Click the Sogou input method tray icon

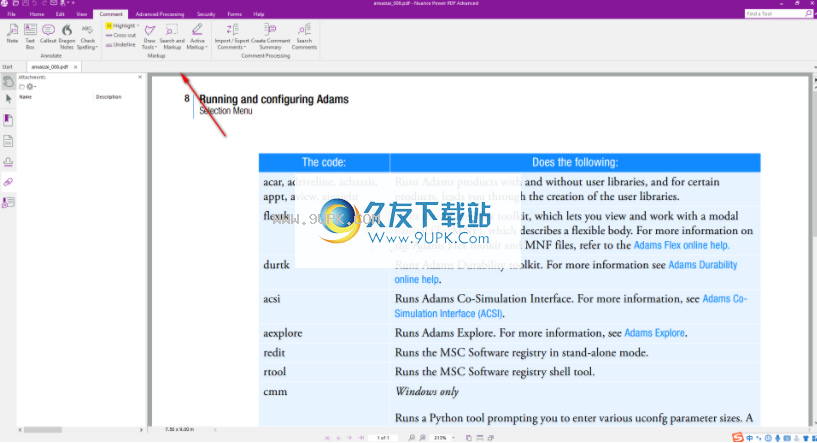(x=738, y=438)
